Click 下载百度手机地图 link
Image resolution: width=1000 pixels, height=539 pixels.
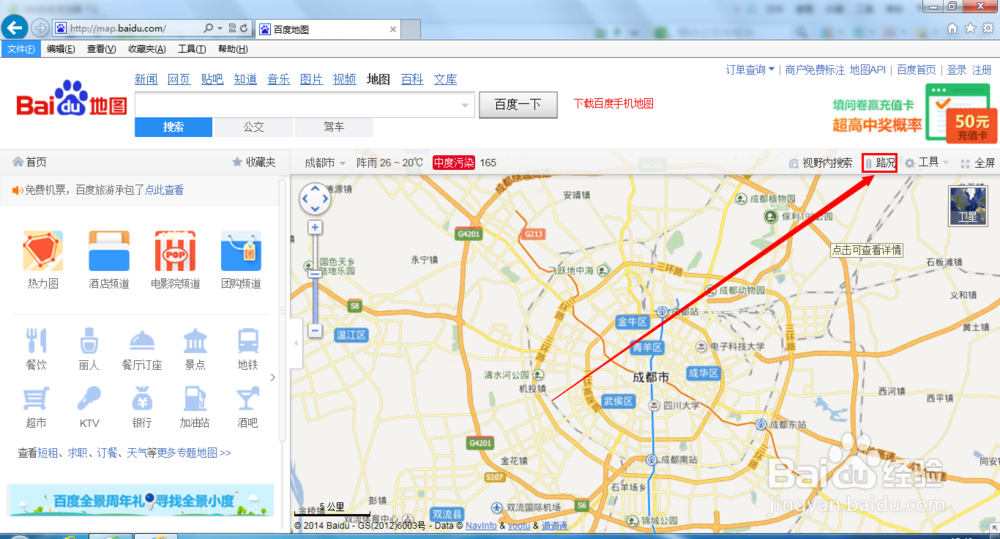coord(614,103)
